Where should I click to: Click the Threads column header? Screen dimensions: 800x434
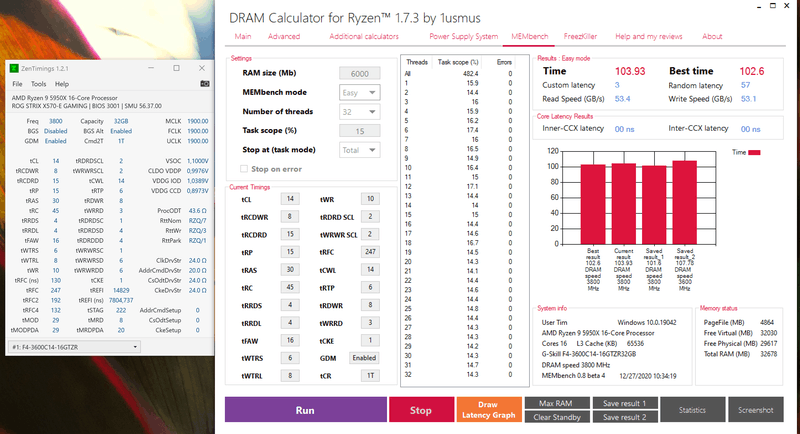(x=417, y=62)
